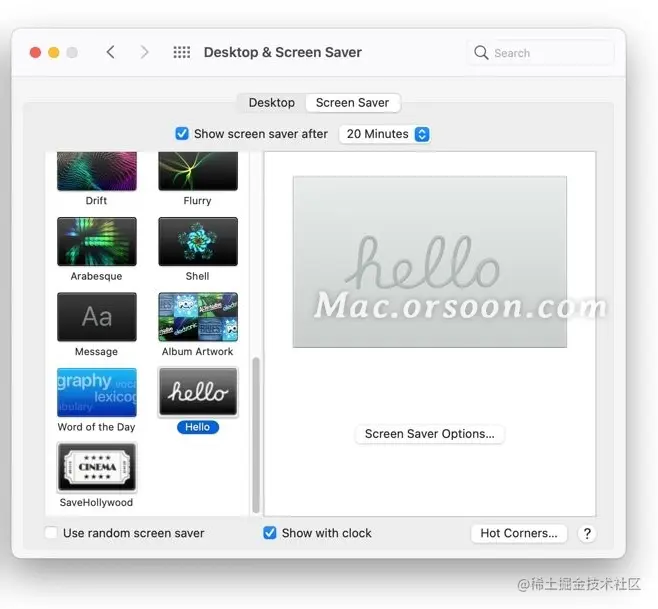Viewport: 658px width, 609px height.
Task: Click the large hello preview image
Action: 430,262
